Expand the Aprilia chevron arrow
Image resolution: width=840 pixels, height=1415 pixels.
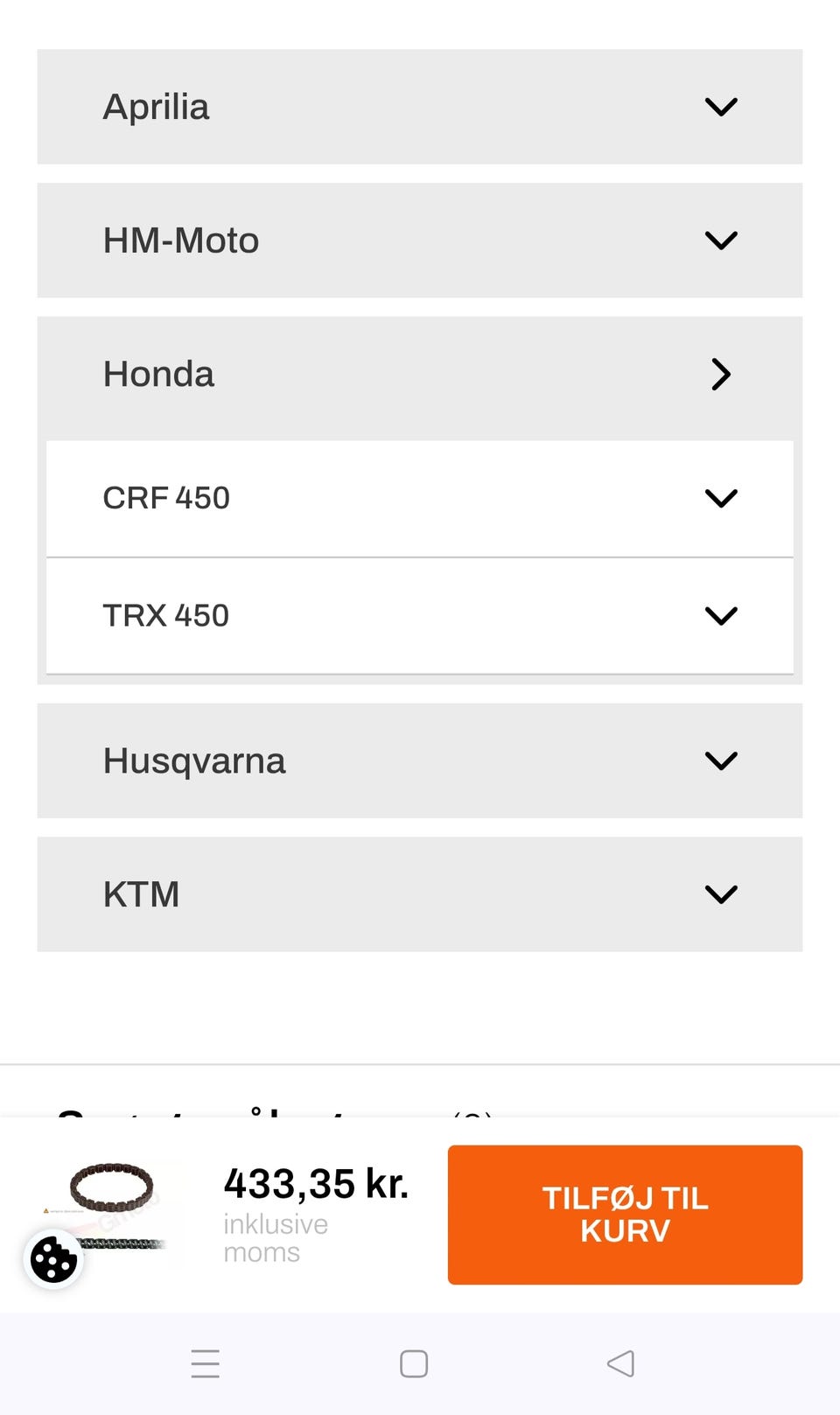[x=721, y=107]
